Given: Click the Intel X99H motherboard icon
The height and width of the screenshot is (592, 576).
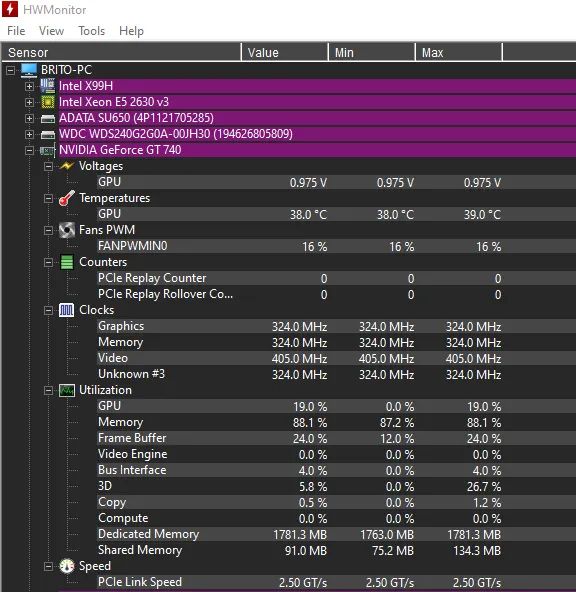Looking at the screenshot, I should tap(48, 86).
